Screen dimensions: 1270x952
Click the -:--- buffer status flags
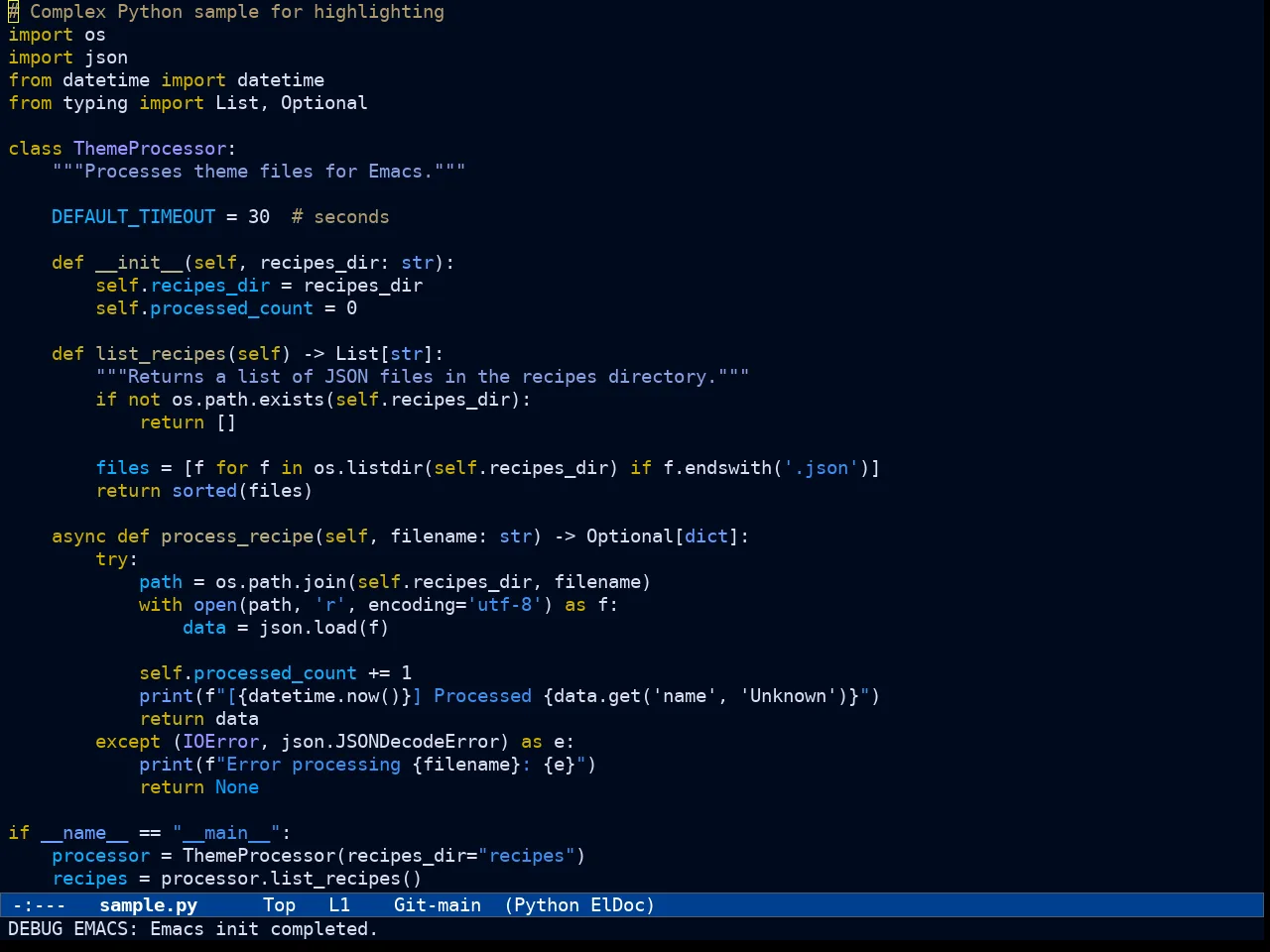(x=39, y=905)
